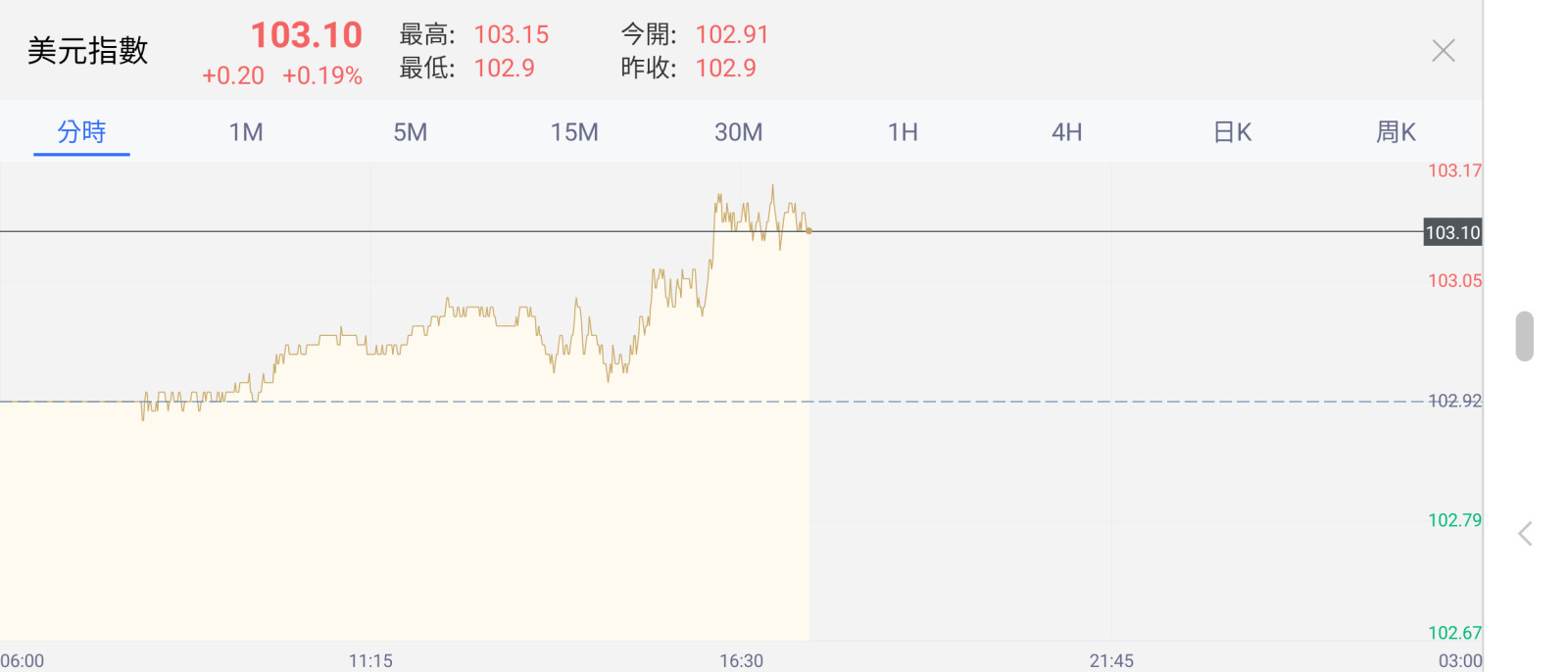Click the 102.92 dashed baseline label
Screen dimensions: 1568x672
tap(1454, 401)
